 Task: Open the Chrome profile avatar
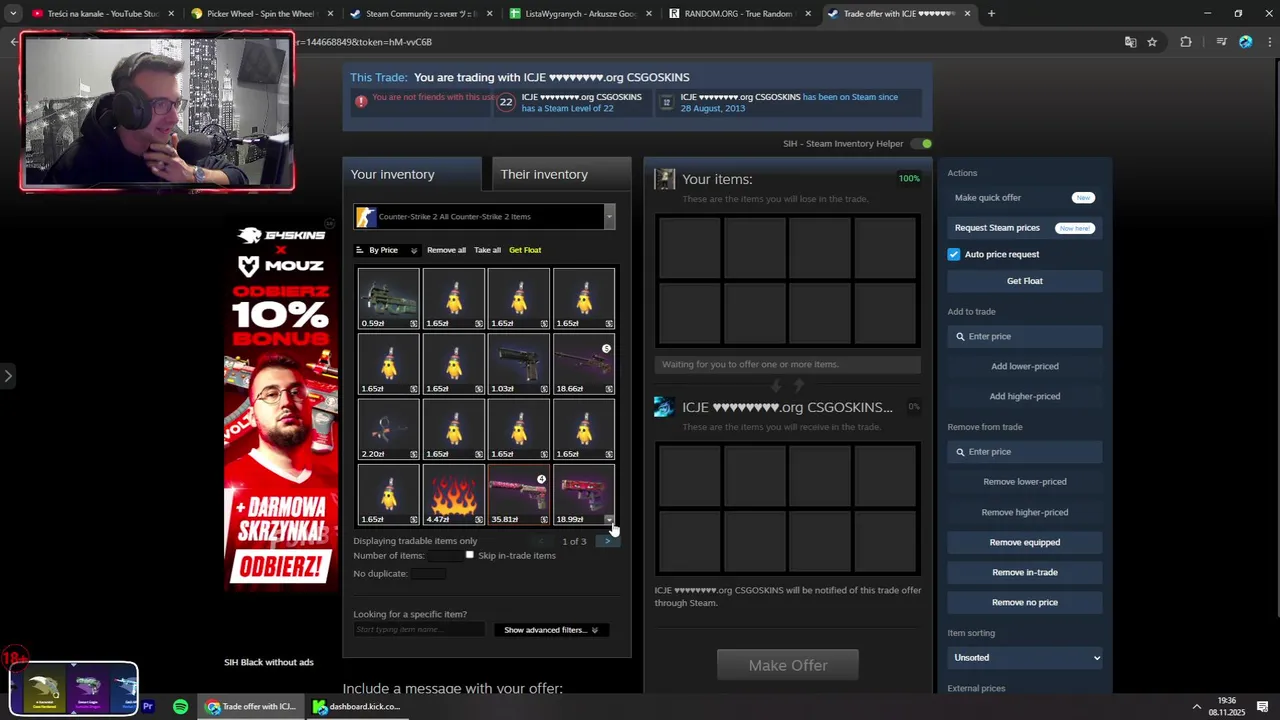1245,42
